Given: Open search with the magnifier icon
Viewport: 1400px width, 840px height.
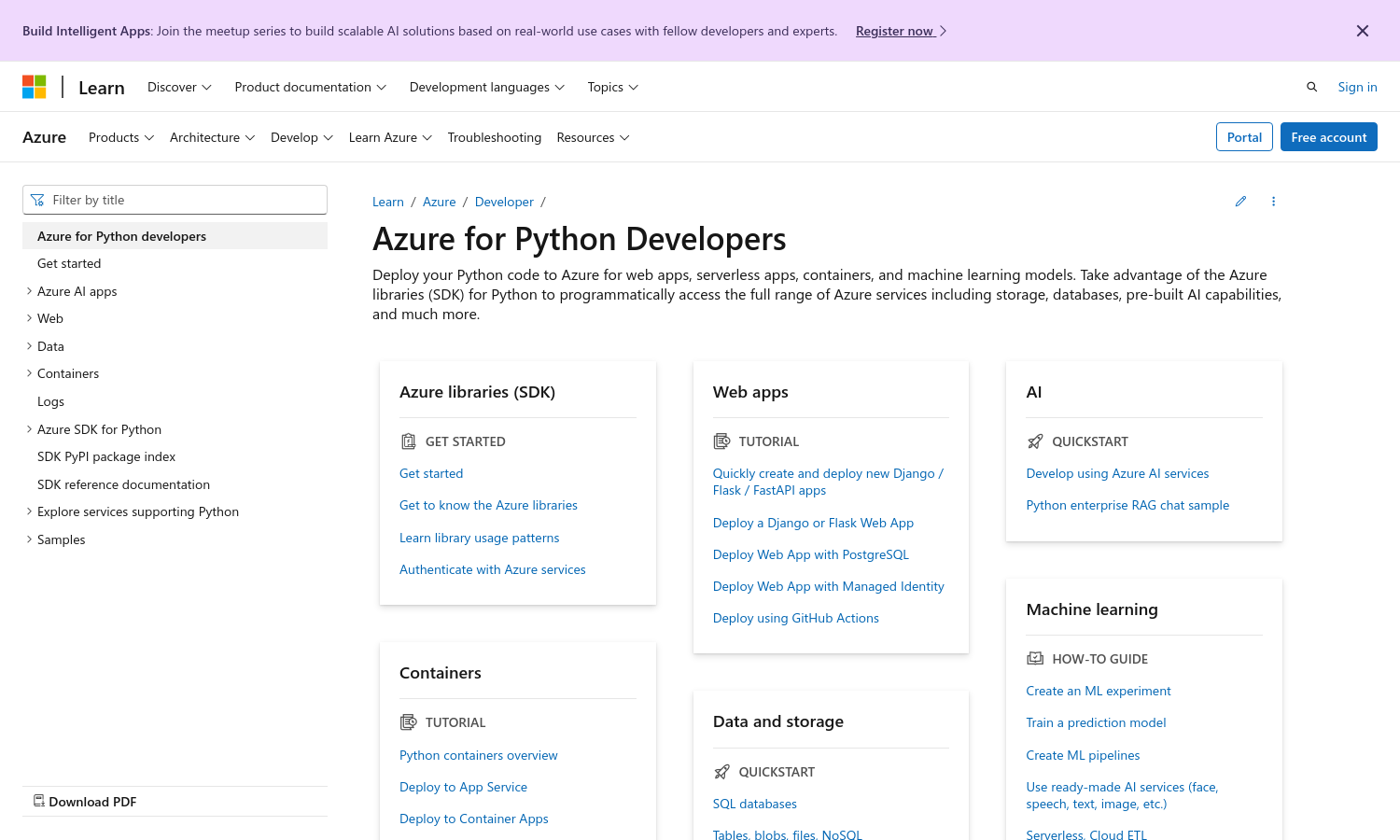Looking at the screenshot, I should [1311, 87].
